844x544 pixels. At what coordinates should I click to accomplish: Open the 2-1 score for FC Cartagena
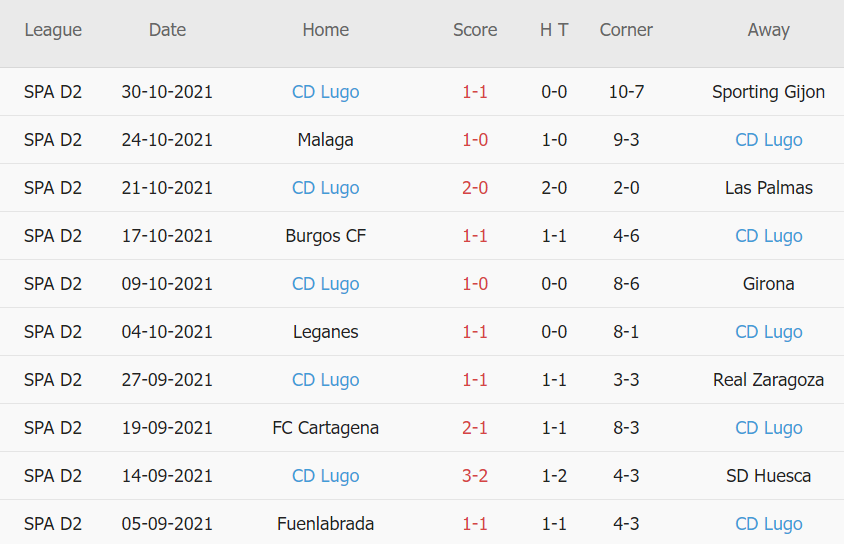(475, 428)
